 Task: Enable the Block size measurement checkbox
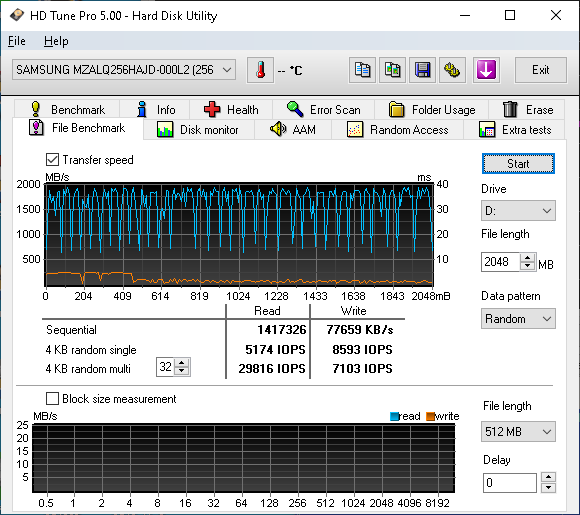point(52,399)
